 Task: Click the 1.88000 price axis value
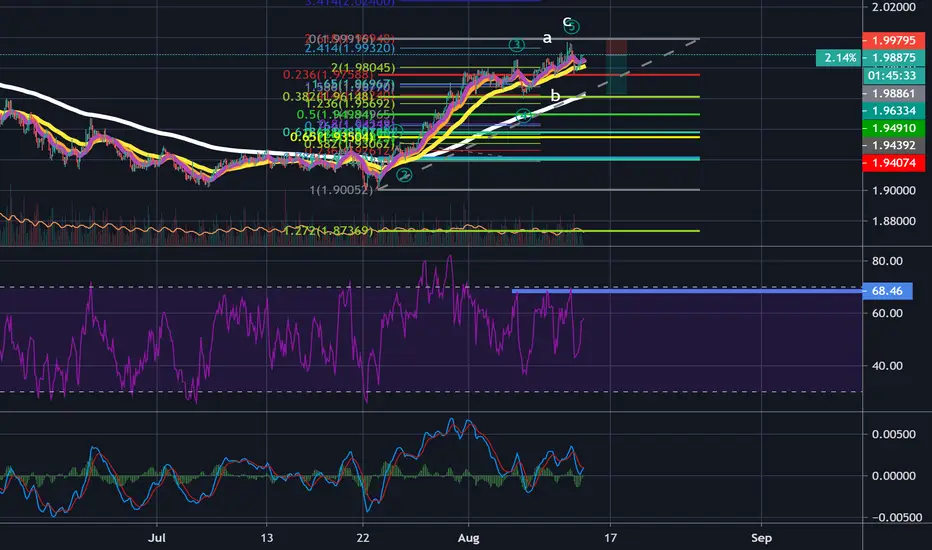tap(893, 221)
